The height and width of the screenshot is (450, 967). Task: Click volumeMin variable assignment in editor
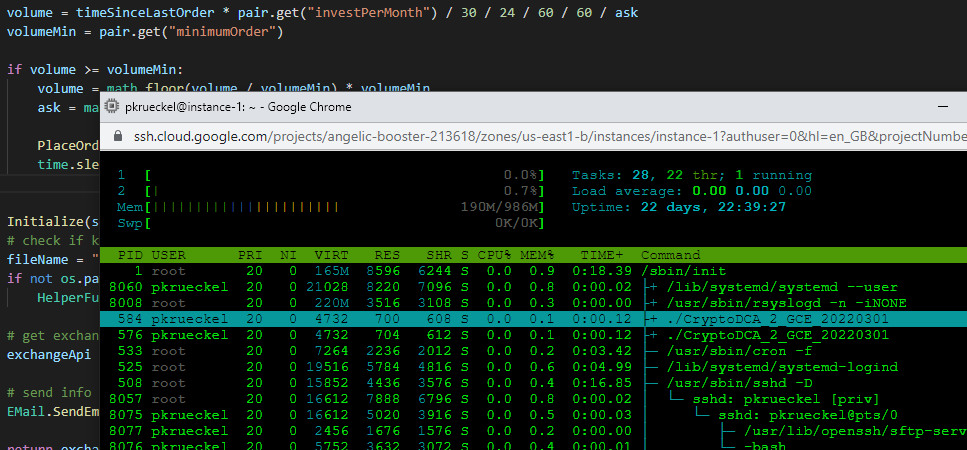click(145, 31)
